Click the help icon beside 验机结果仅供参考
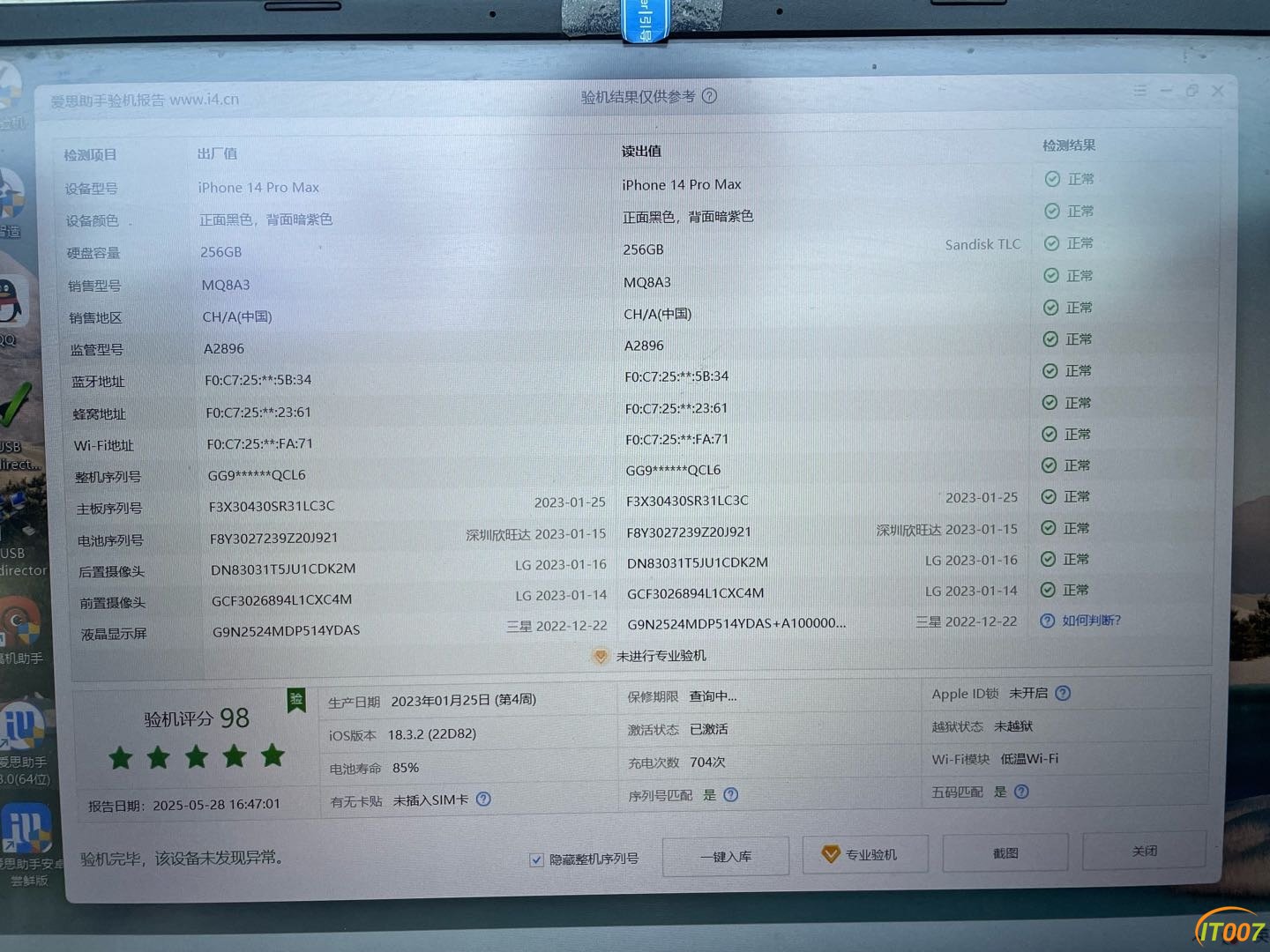Screen dimensions: 1270x952 coord(709,96)
